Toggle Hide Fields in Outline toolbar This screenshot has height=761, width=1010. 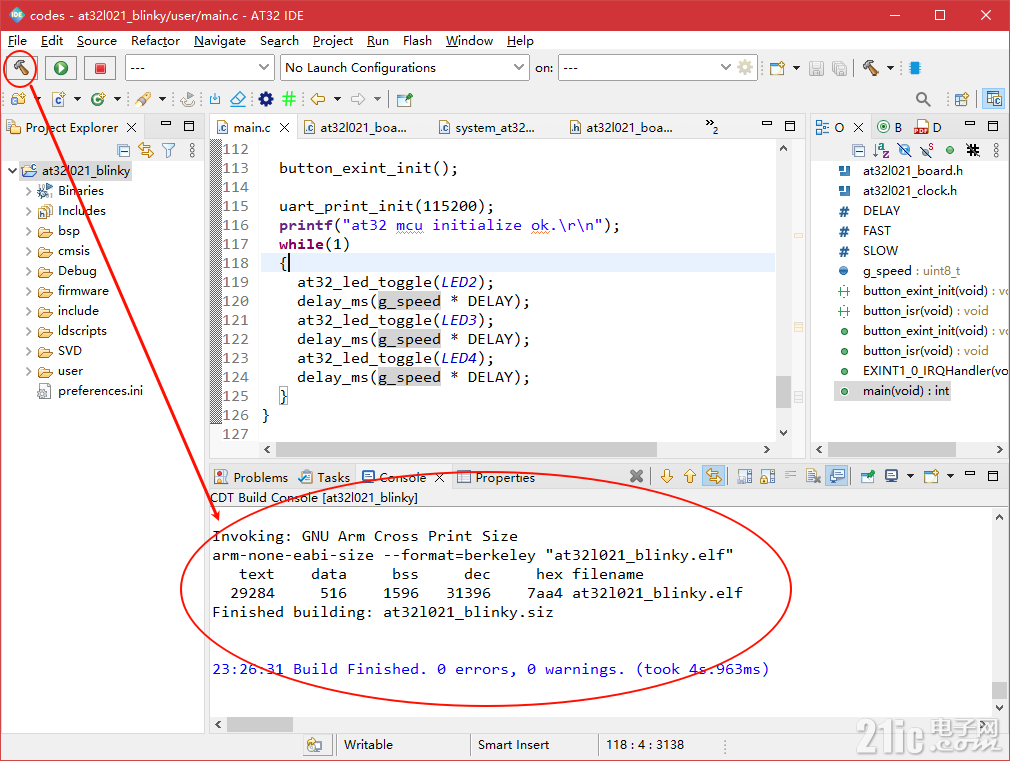point(904,151)
